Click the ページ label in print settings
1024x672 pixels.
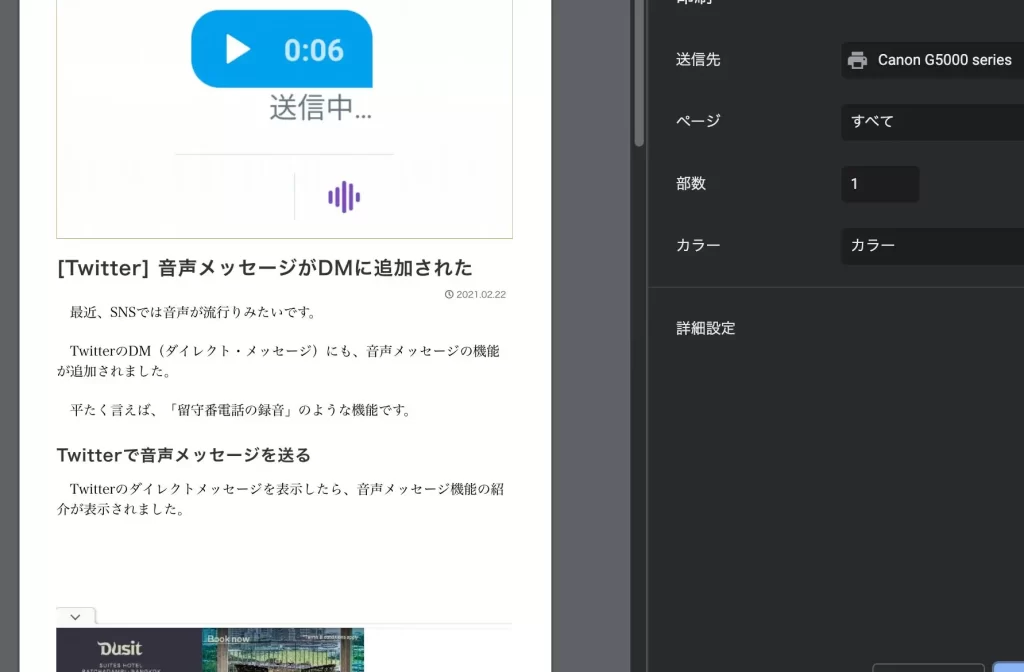(x=698, y=121)
